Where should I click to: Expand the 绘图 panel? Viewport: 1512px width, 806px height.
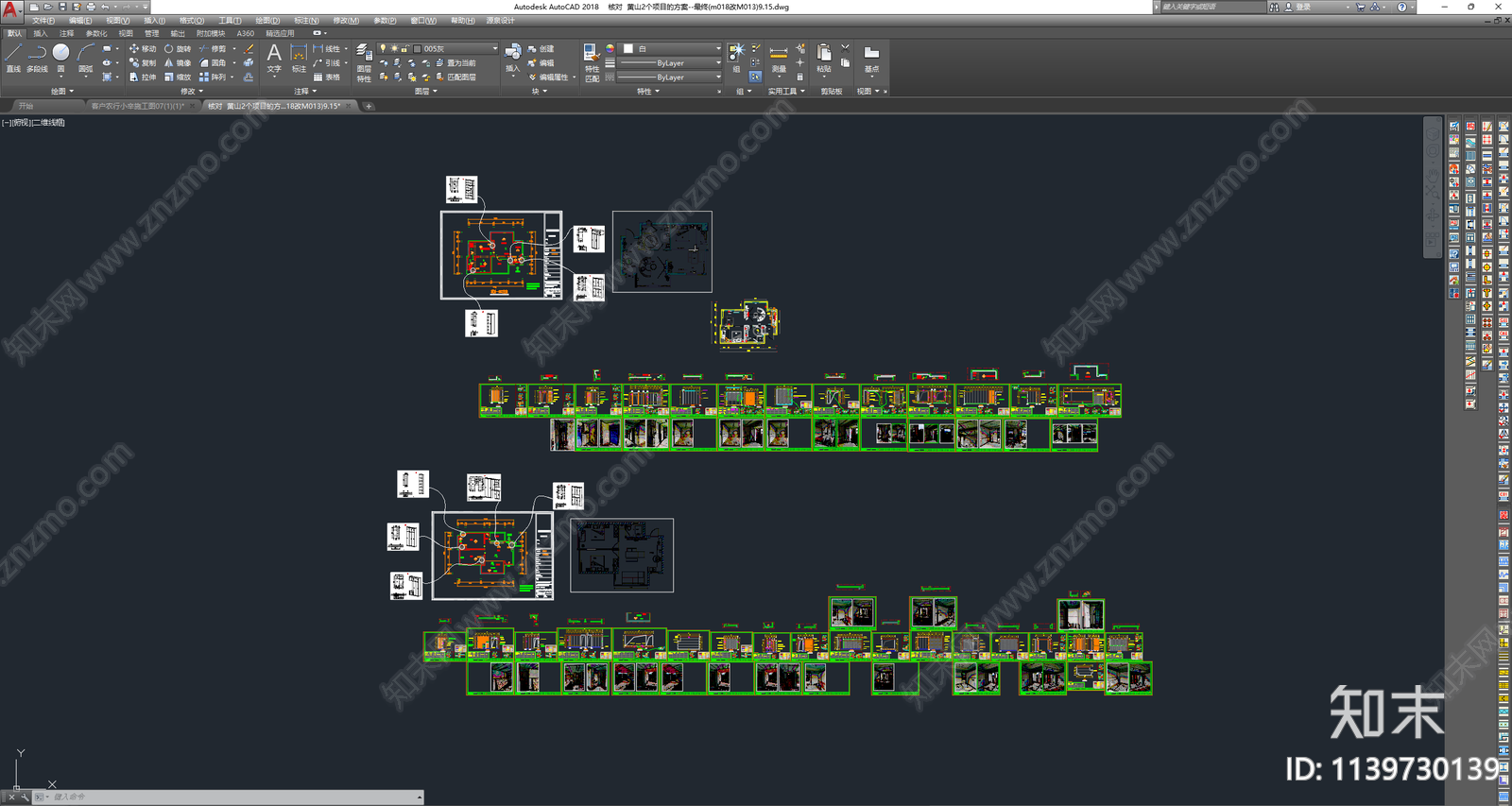click(x=62, y=92)
